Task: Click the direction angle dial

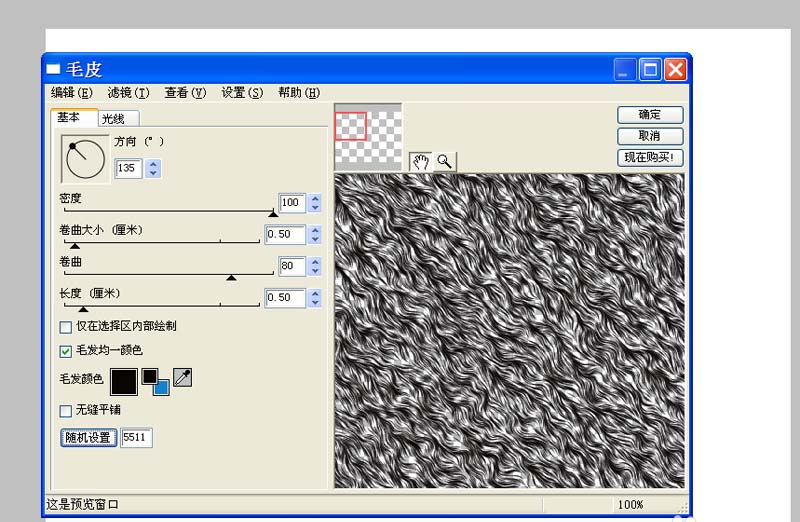Action: coord(85,159)
